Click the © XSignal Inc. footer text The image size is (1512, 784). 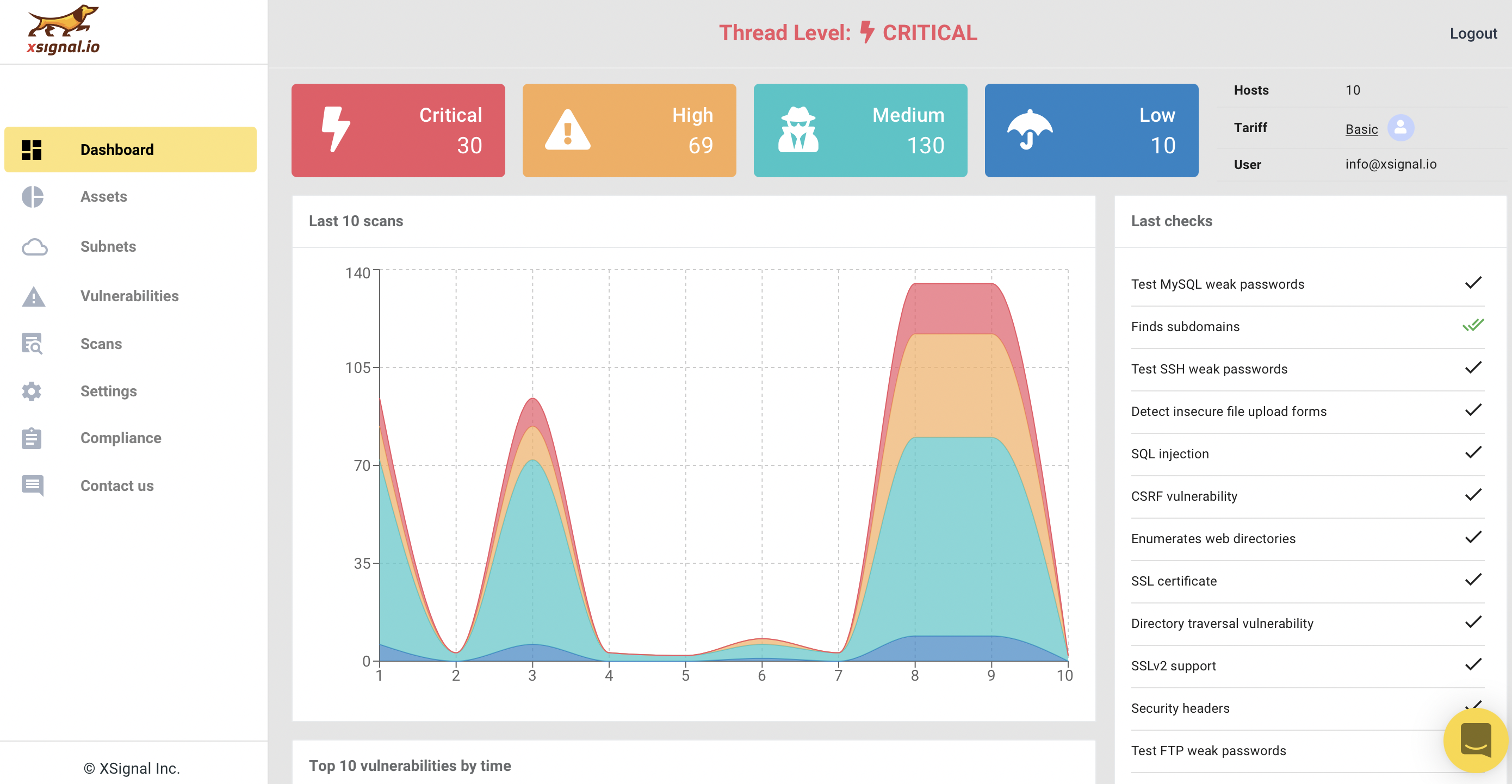tap(132, 769)
